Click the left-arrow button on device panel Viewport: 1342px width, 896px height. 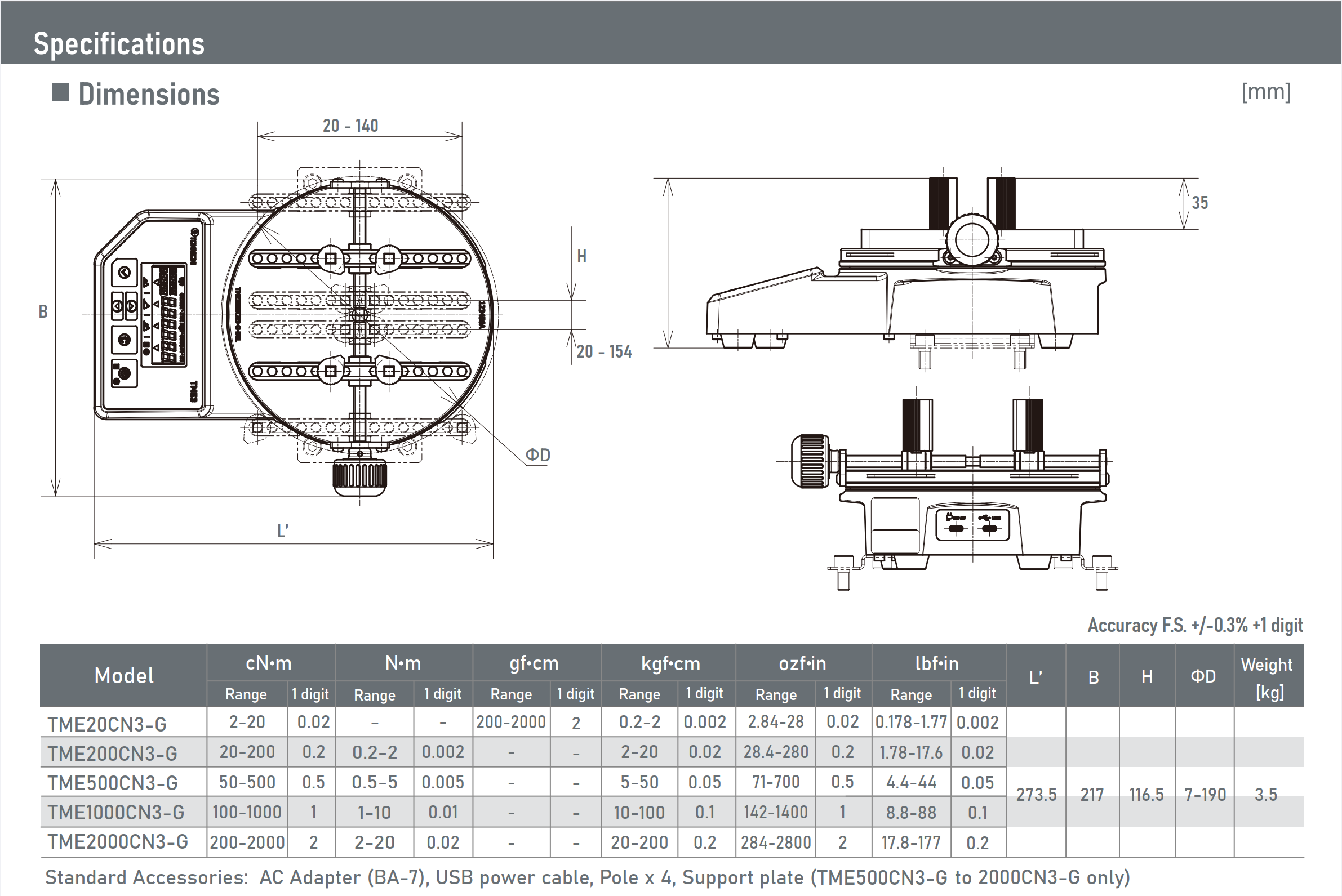coord(117,306)
